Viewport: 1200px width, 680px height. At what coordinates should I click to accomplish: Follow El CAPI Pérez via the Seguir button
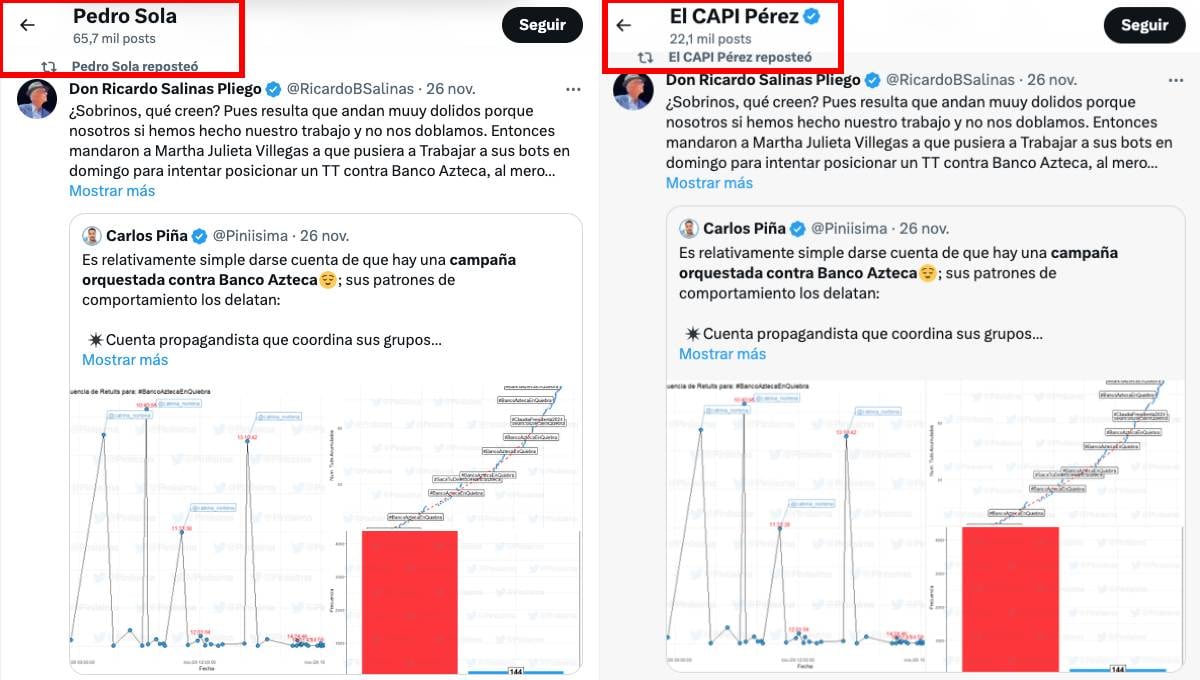click(x=1145, y=24)
